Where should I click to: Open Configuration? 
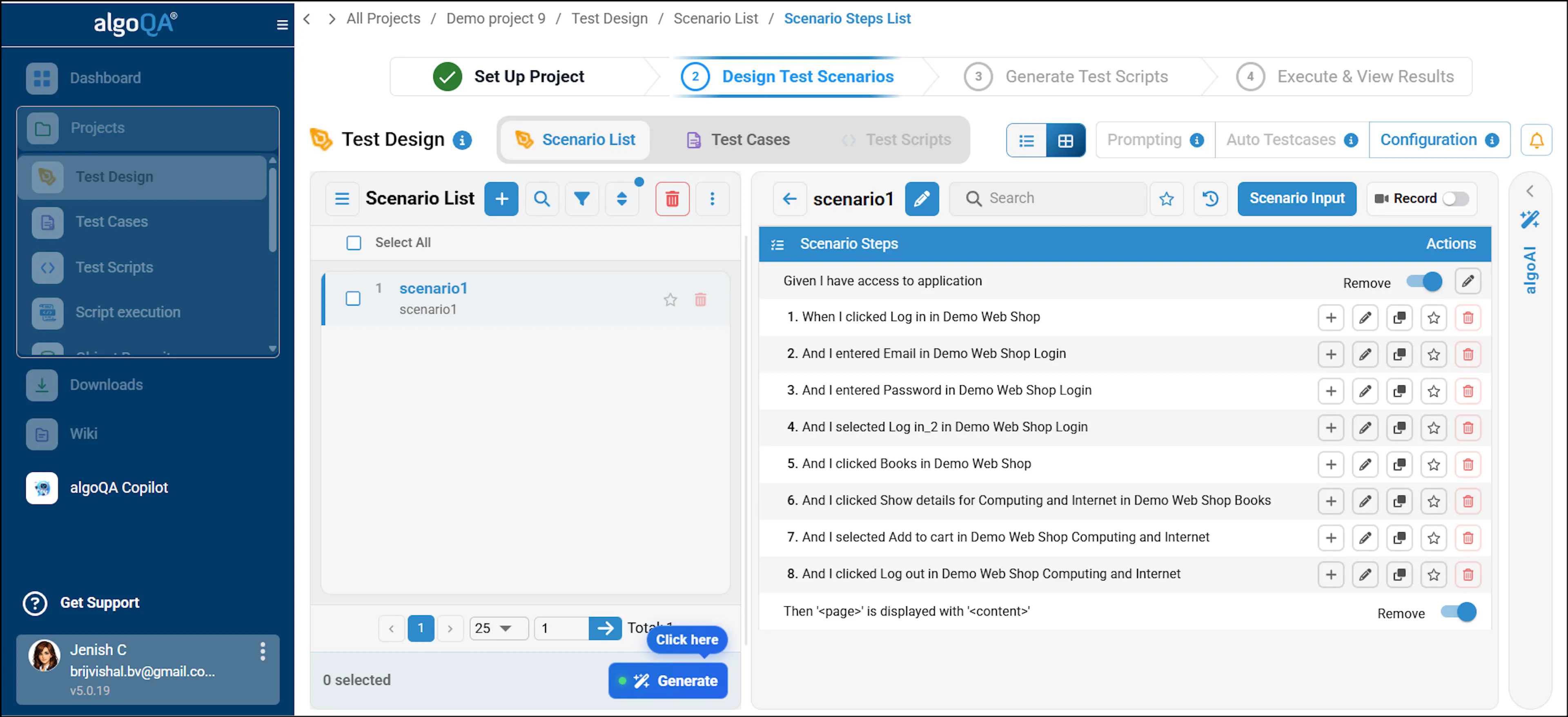(1439, 140)
